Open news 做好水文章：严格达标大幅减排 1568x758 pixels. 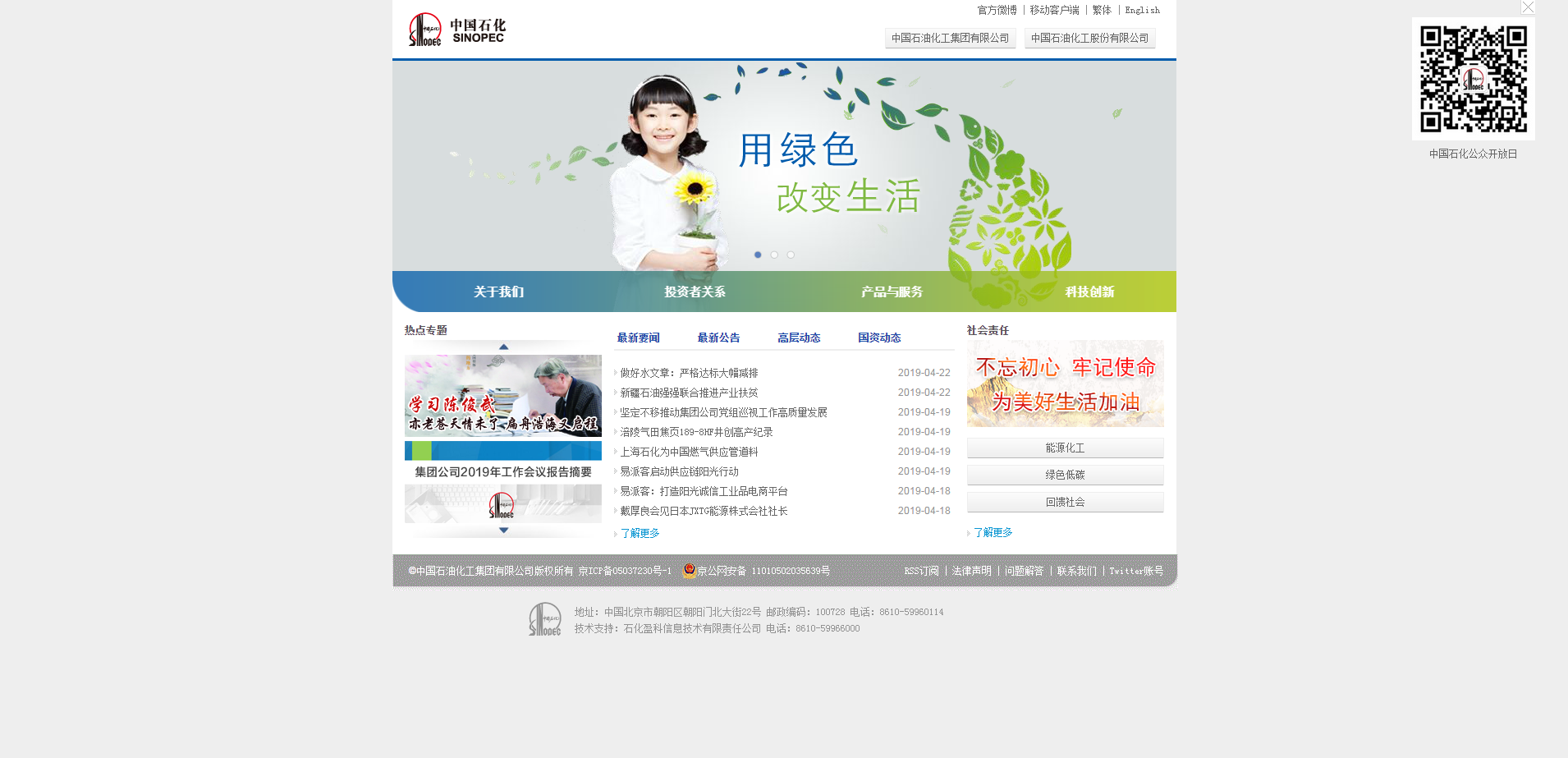tap(689, 373)
